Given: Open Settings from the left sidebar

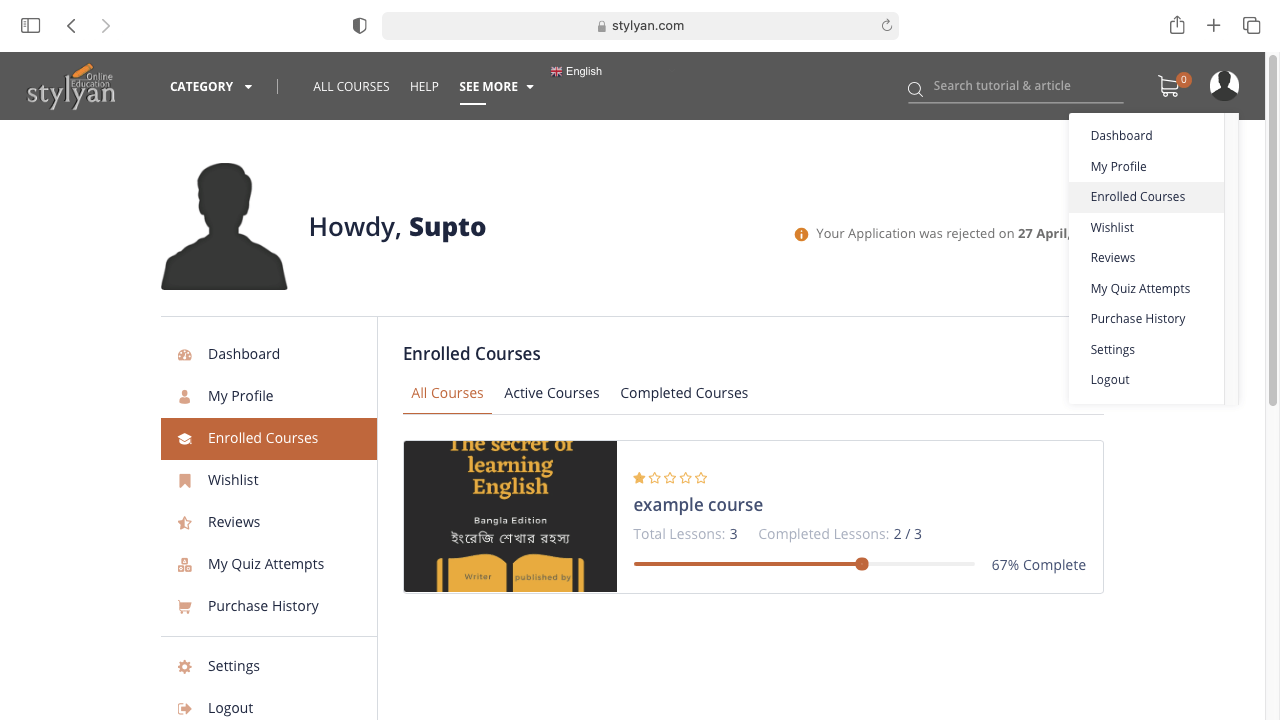Looking at the screenshot, I should (x=269, y=666).
